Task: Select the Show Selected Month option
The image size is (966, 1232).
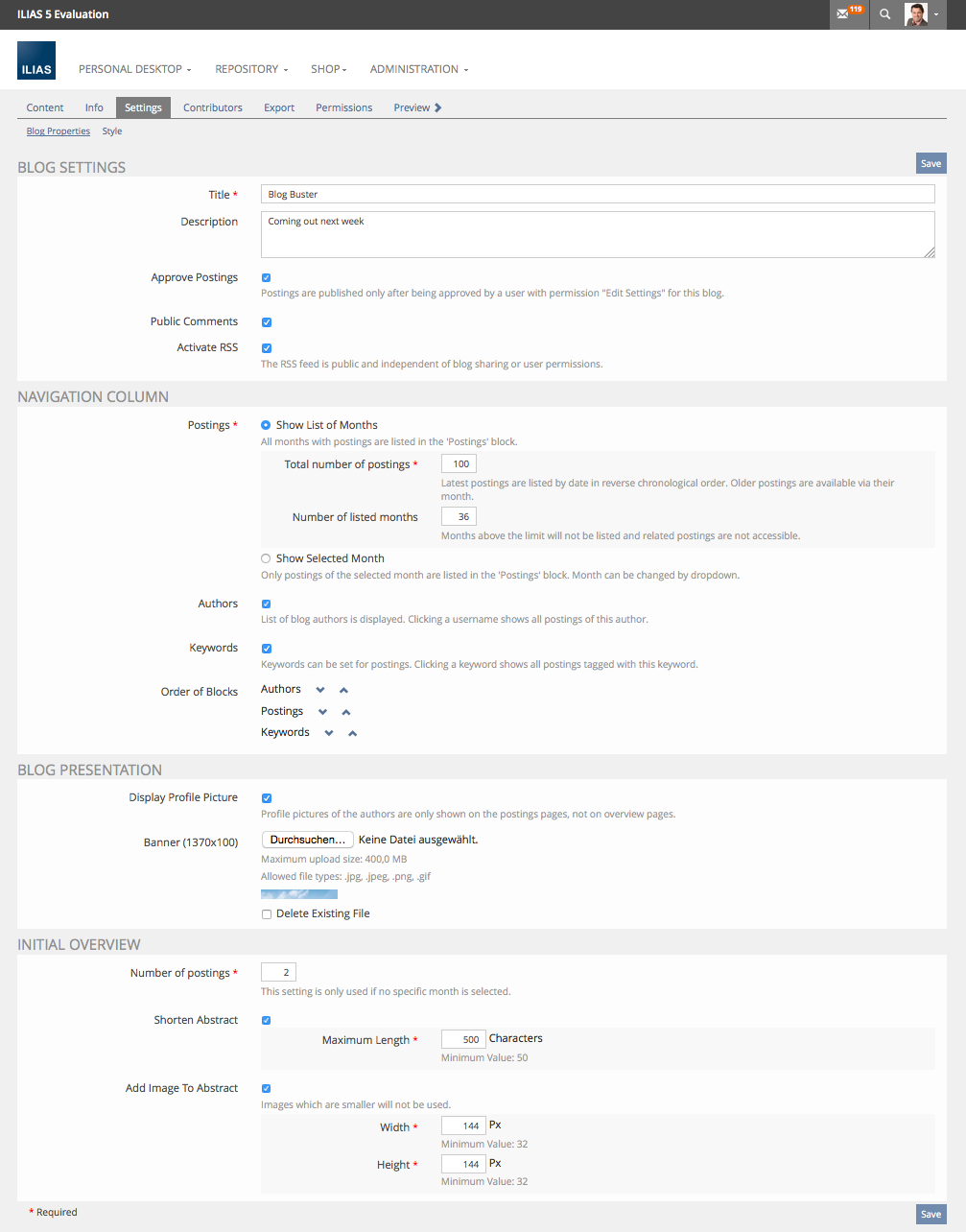Action: 267,558
